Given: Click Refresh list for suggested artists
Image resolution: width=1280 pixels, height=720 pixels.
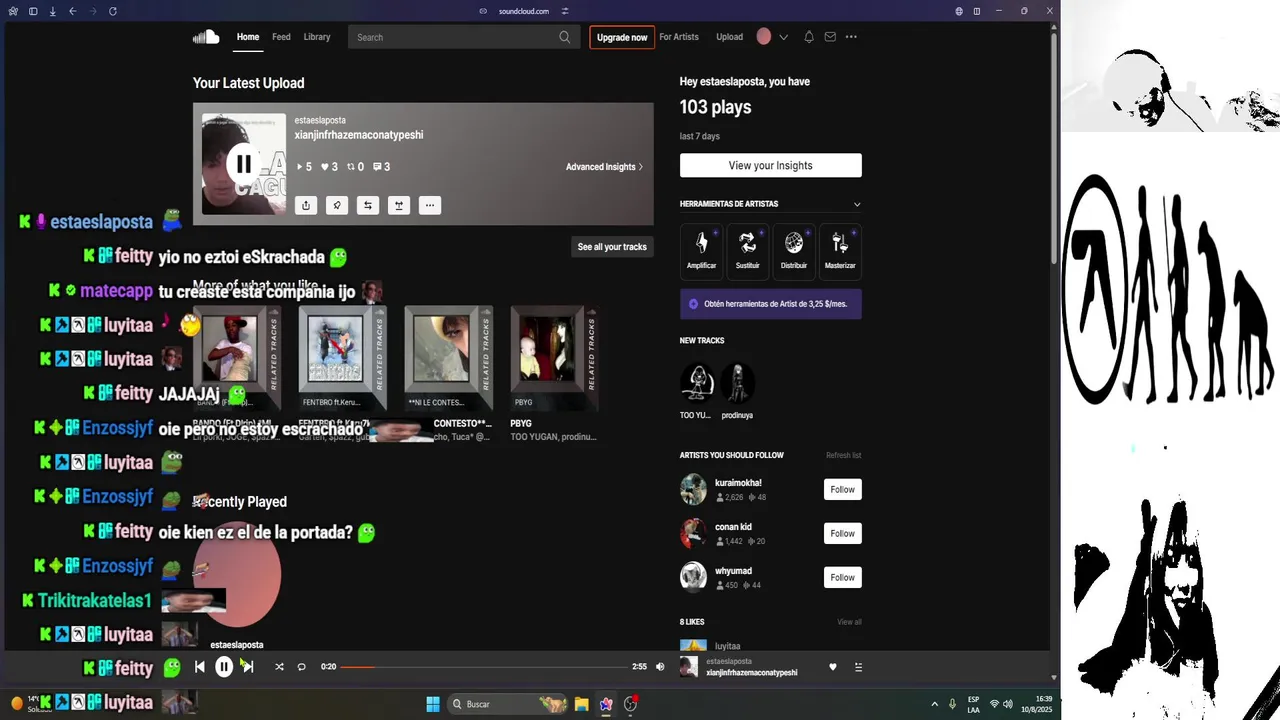Looking at the screenshot, I should tap(843, 455).
